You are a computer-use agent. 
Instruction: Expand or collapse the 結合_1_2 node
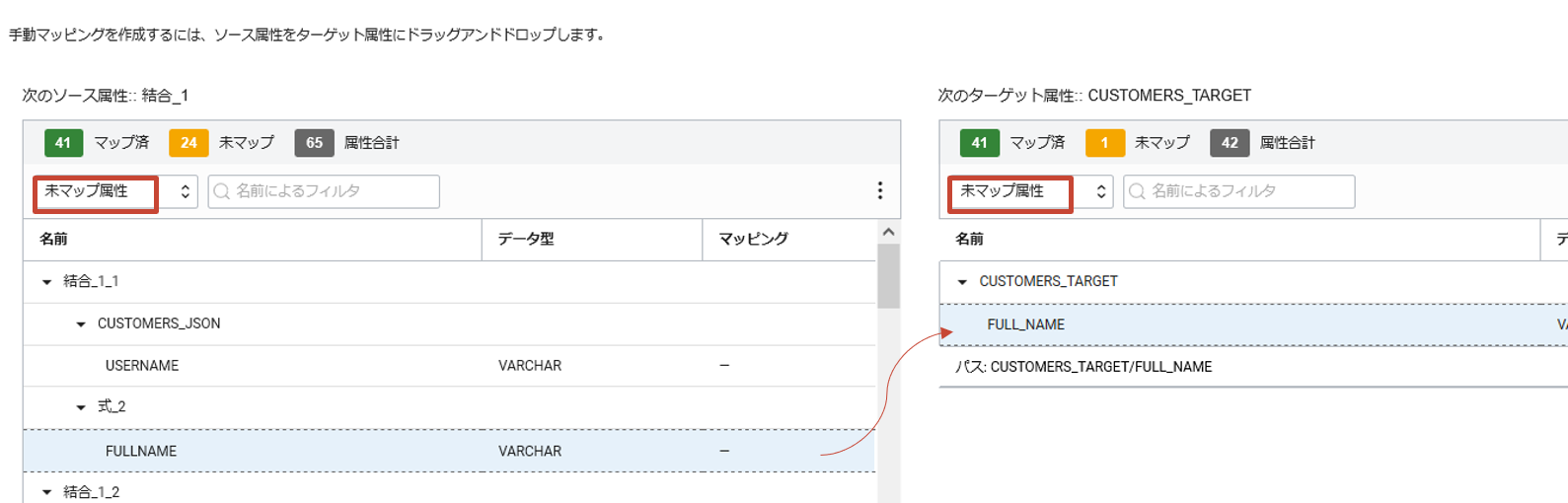[46, 492]
